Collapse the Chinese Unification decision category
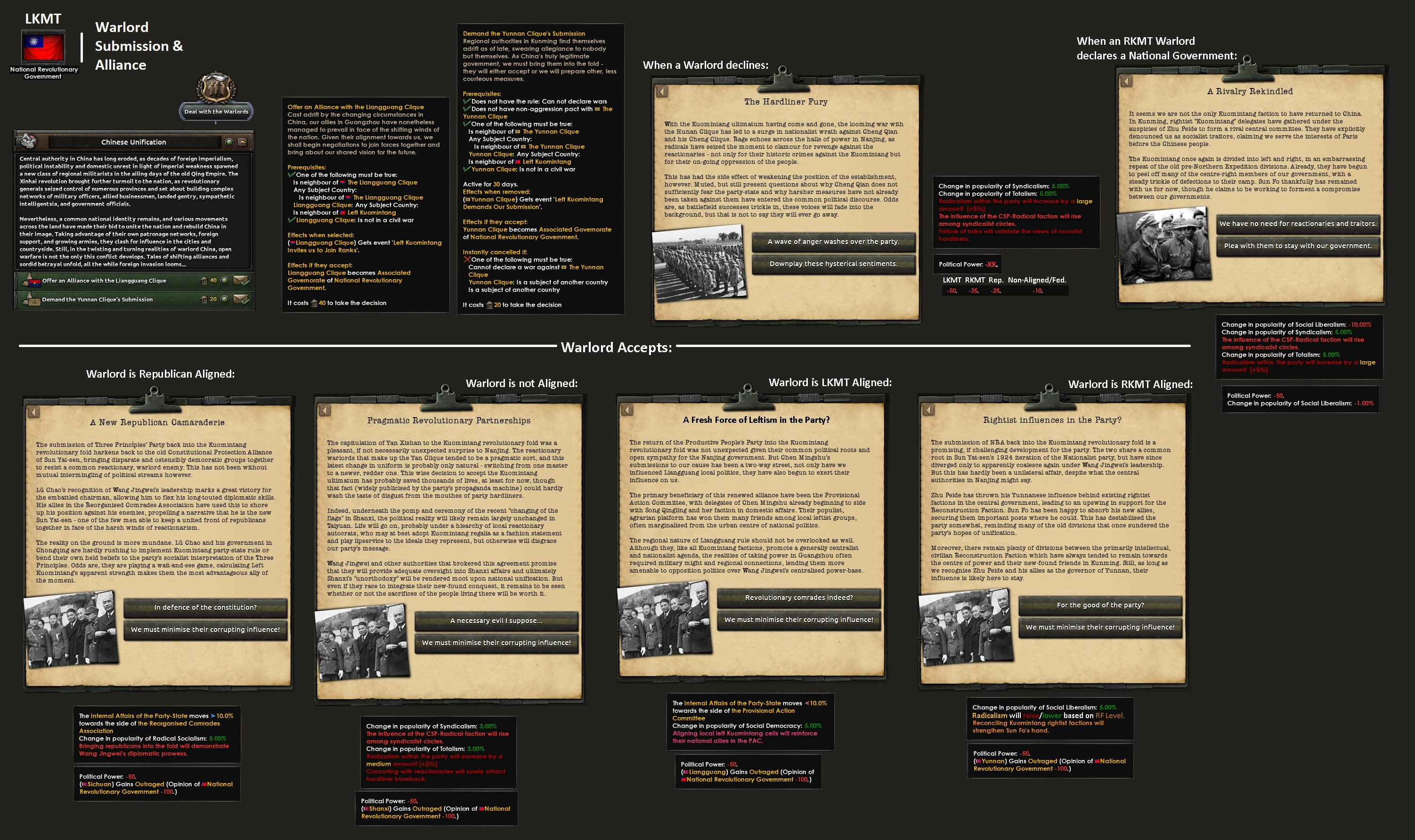The height and width of the screenshot is (840, 1415). point(242,142)
